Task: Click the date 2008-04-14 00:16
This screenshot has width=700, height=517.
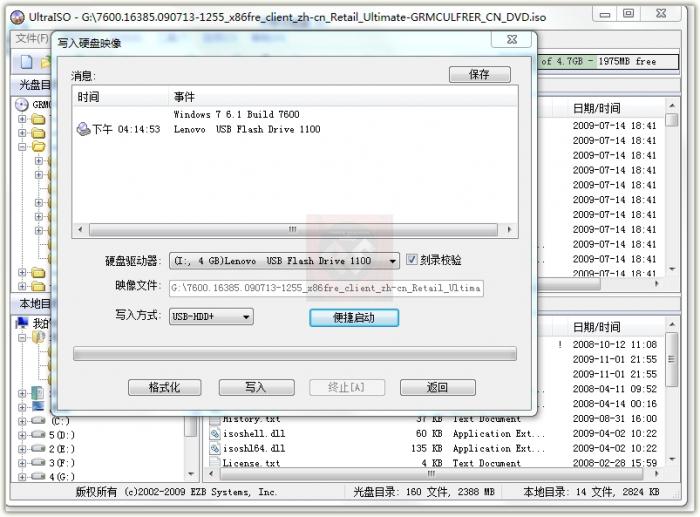Action: coord(615,404)
